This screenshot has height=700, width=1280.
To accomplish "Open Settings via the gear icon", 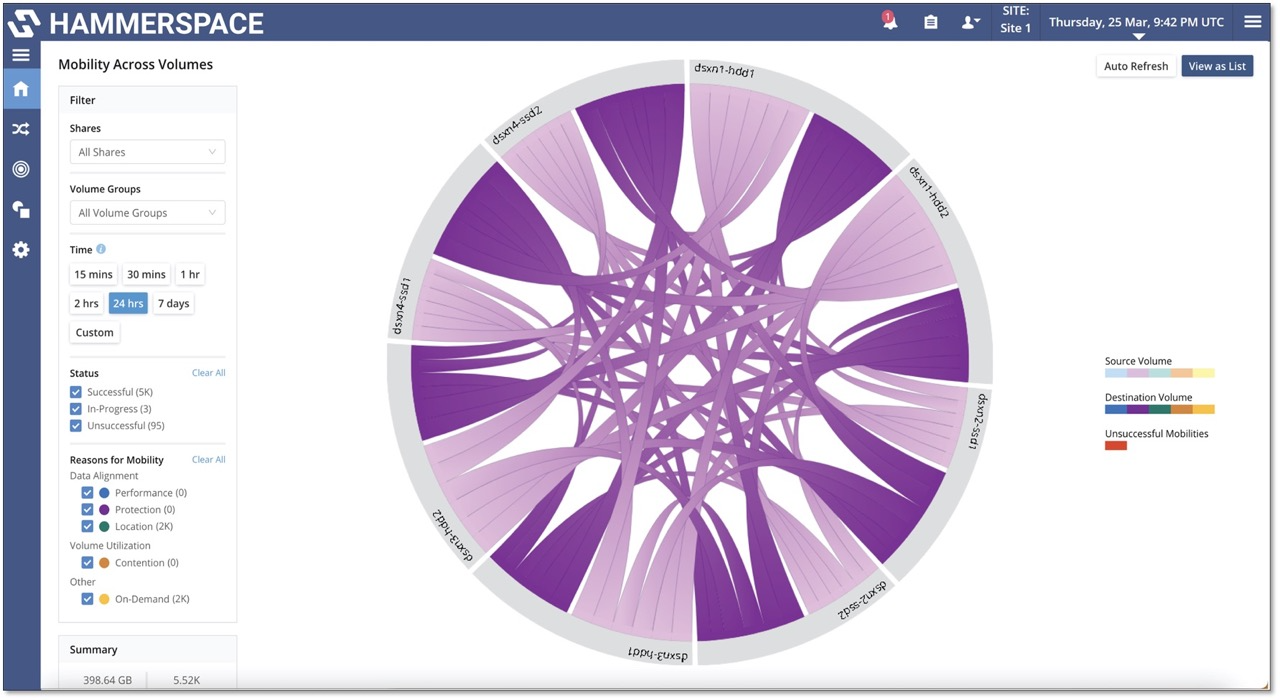I will pos(21,250).
